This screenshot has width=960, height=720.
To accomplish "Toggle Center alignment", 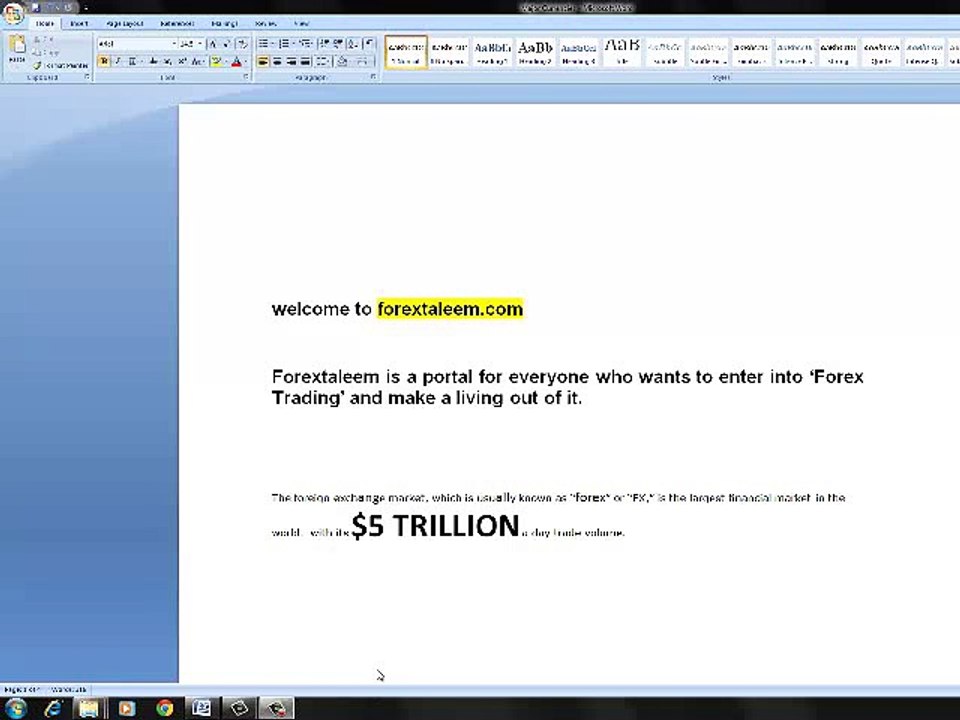I will (277, 61).
